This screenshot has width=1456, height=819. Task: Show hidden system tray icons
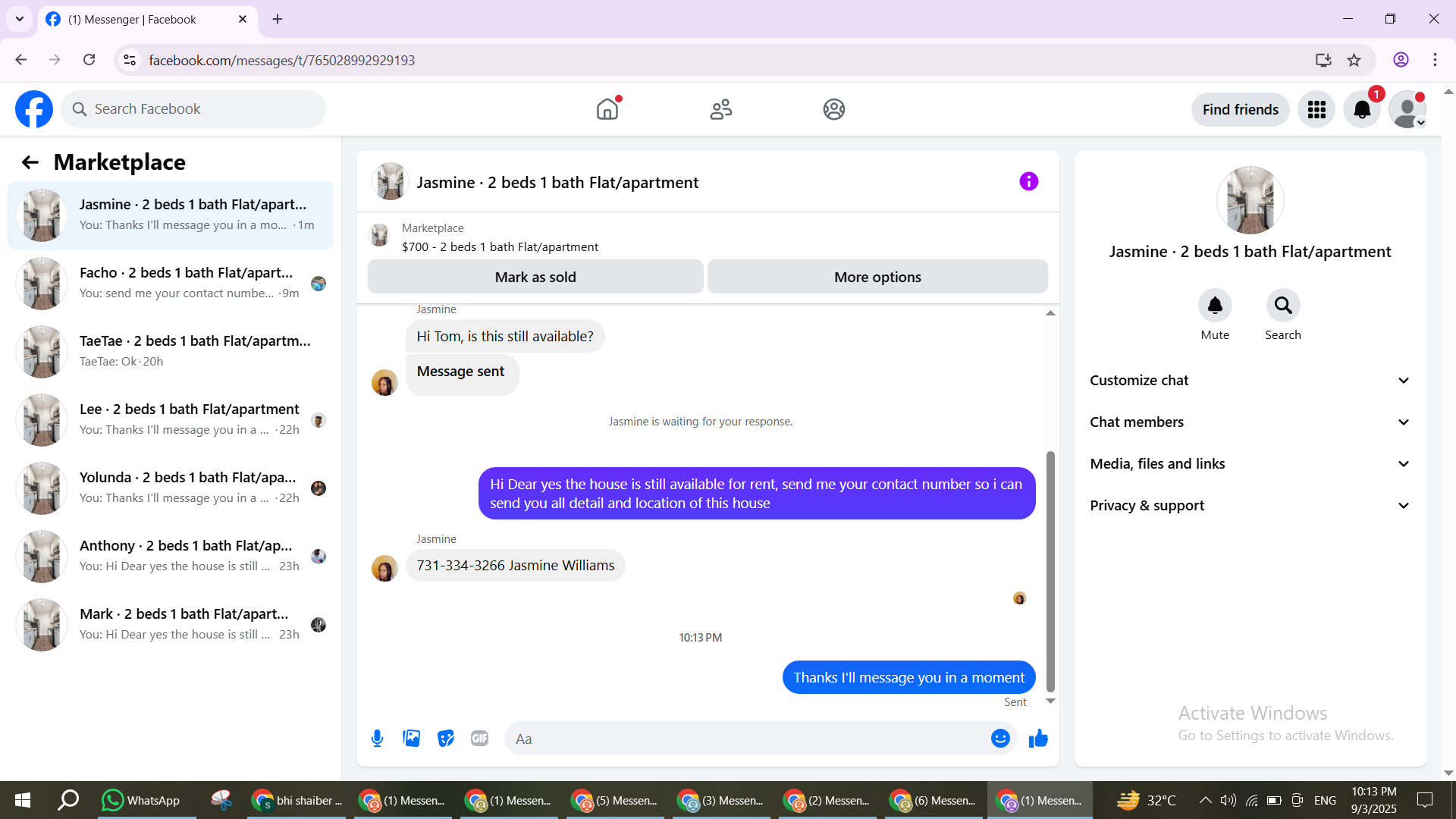pyautogui.click(x=1205, y=800)
